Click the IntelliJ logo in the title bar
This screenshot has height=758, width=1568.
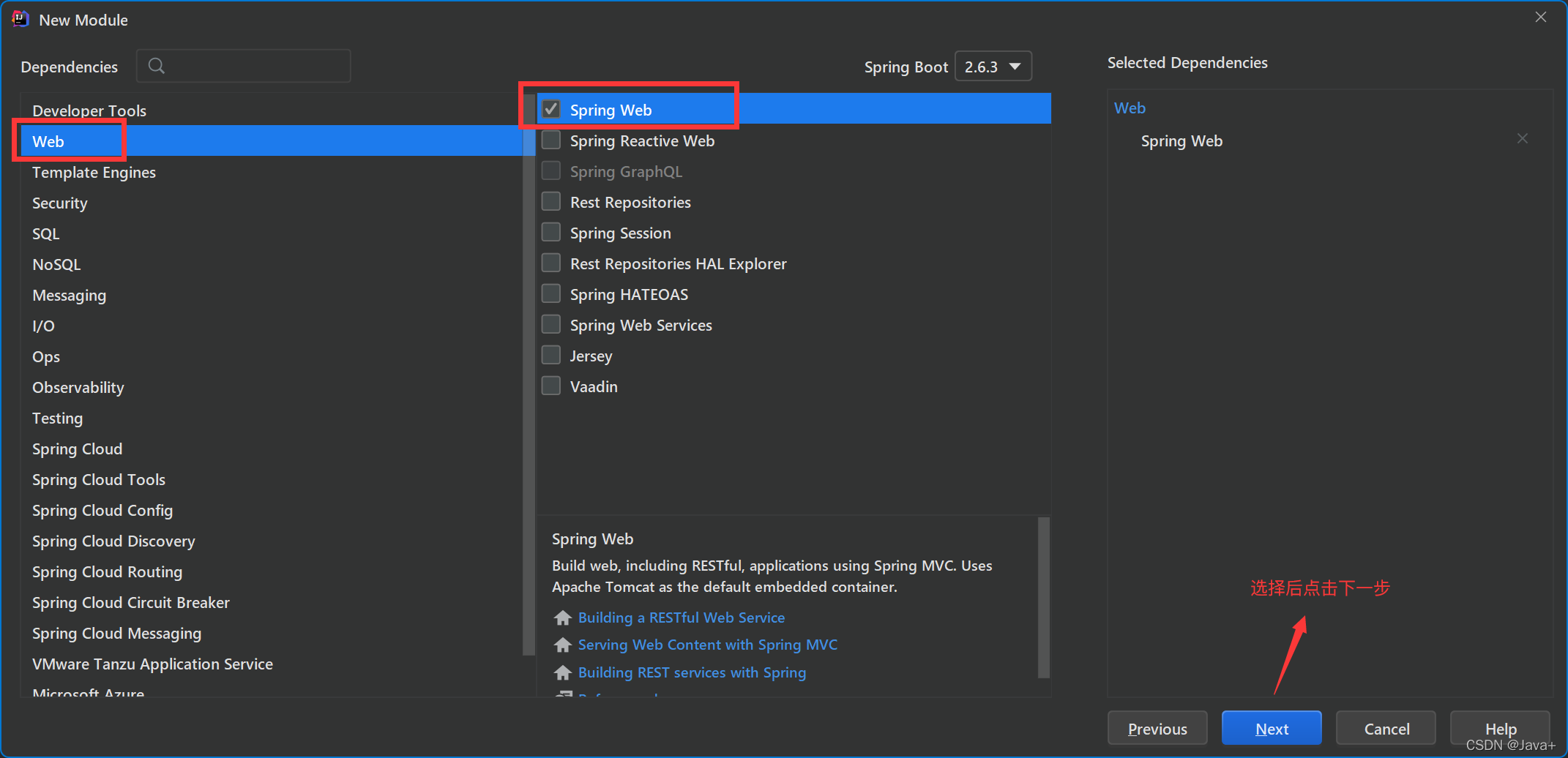(x=20, y=20)
